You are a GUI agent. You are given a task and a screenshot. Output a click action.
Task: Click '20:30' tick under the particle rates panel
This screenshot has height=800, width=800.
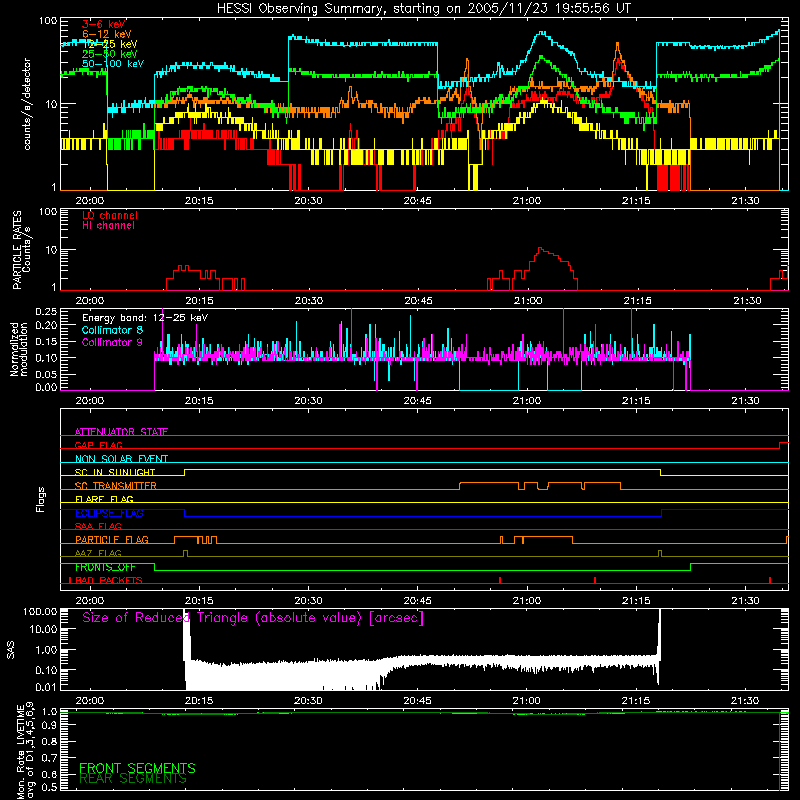[x=309, y=301]
